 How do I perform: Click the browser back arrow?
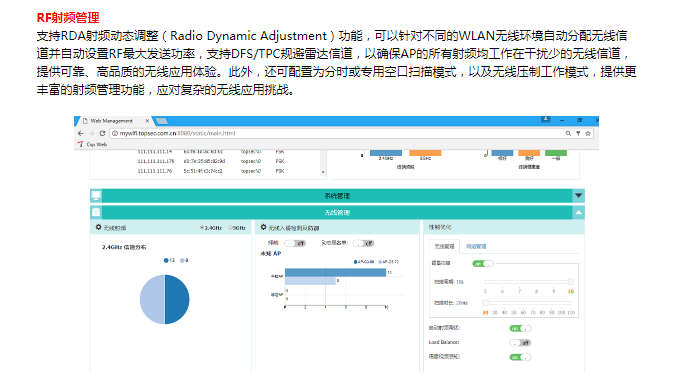[80, 133]
